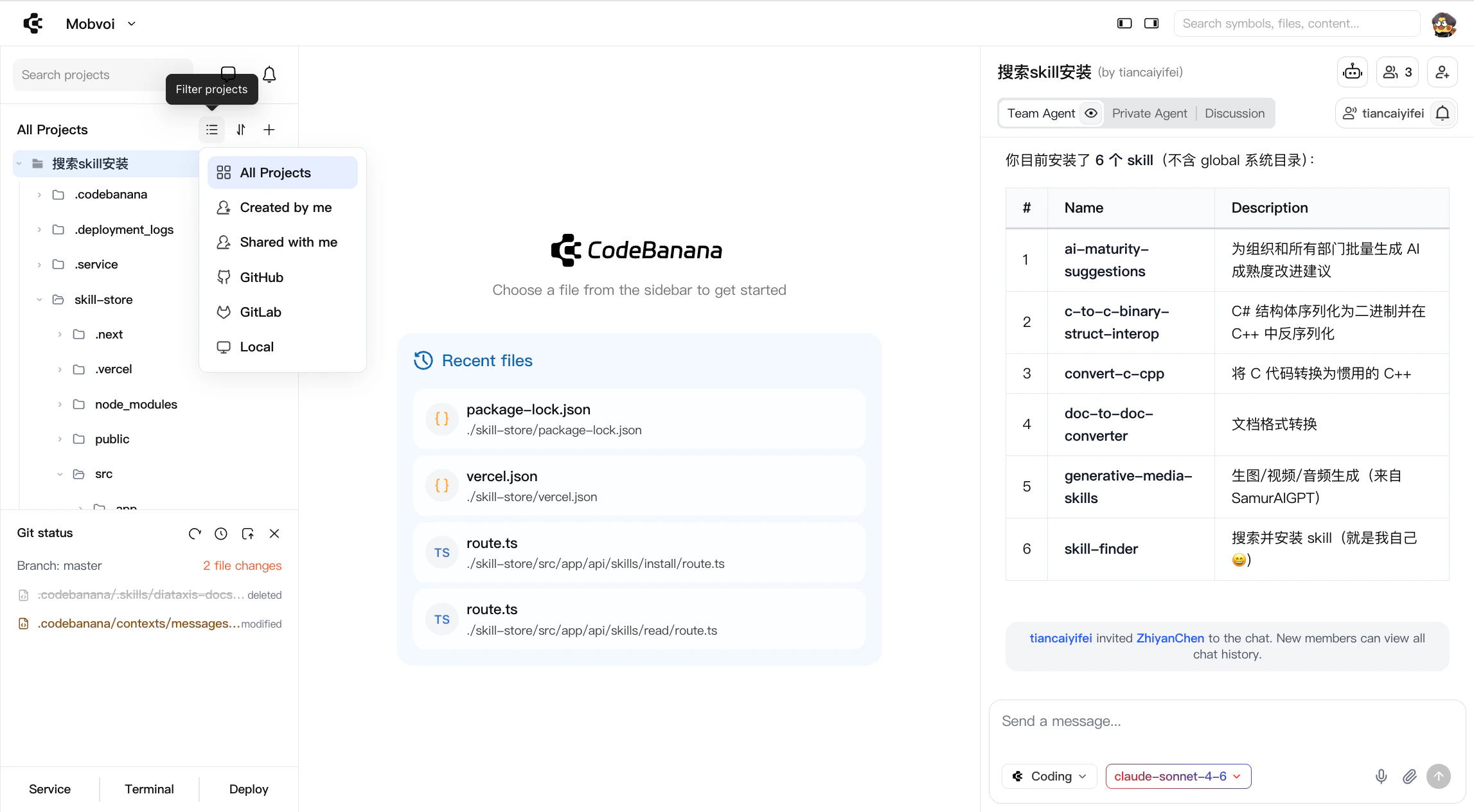The height and width of the screenshot is (812, 1474).
Task: Click the Deploy button at the bottom
Action: coord(249,789)
